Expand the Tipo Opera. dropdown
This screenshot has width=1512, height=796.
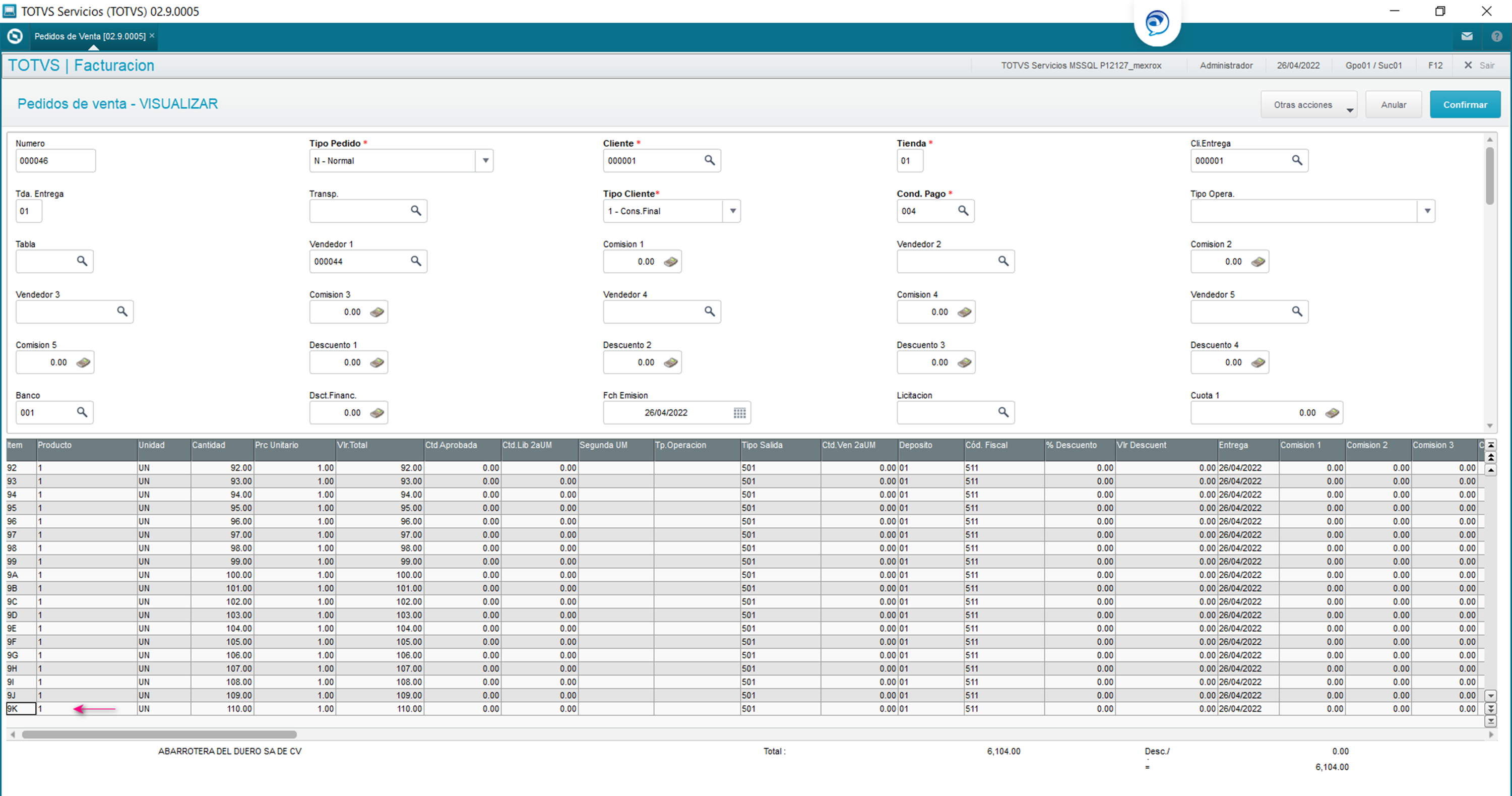pos(1427,211)
